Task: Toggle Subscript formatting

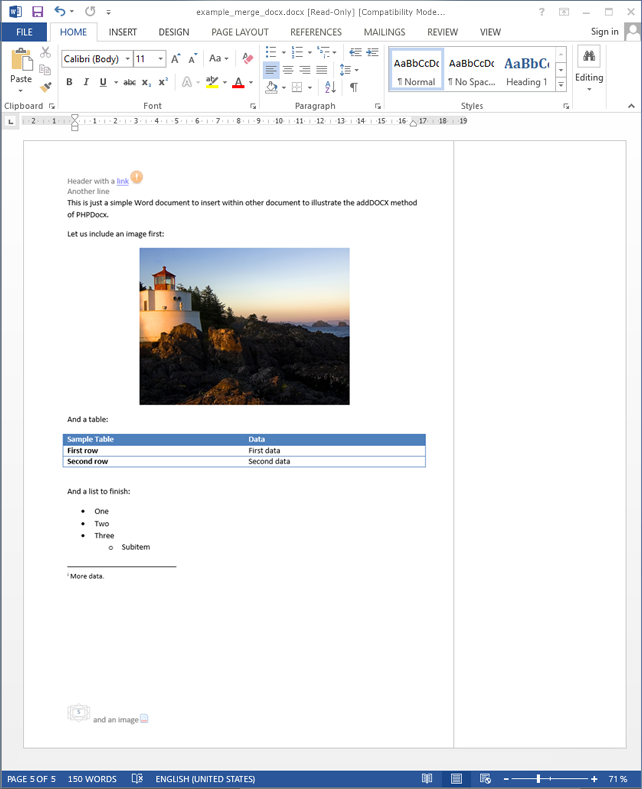Action: click(146, 82)
